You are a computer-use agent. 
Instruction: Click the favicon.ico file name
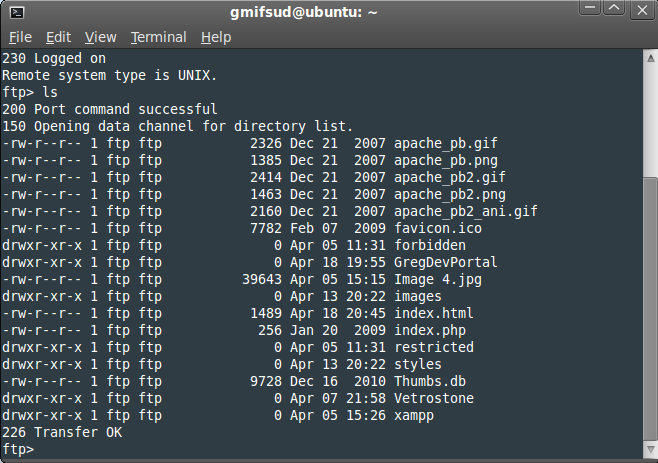(438, 228)
